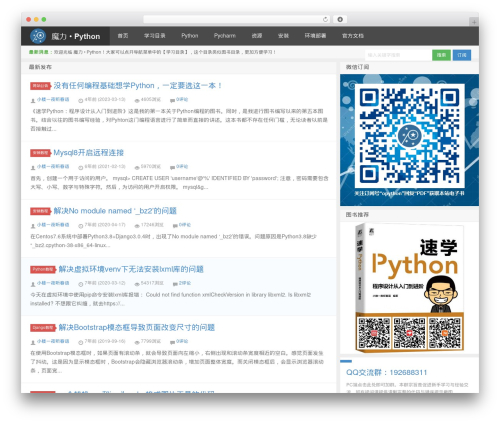Click the green search button
The width and height of the screenshot is (500, 423).
pyautogui.click(x=441, y=55)
